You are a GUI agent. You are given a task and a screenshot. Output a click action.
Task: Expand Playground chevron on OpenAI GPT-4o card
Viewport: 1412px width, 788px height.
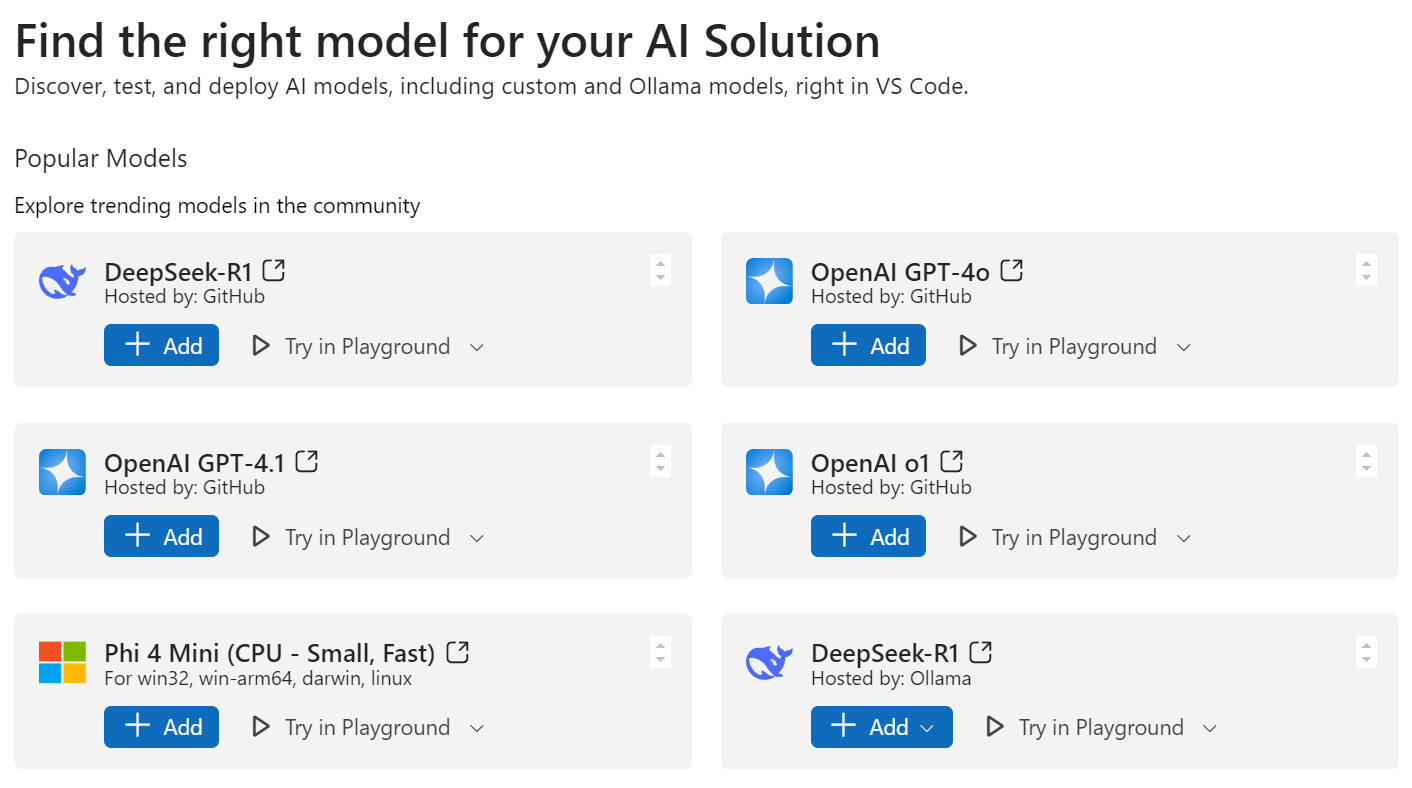pyautogui.click(x=1184, y=347)
